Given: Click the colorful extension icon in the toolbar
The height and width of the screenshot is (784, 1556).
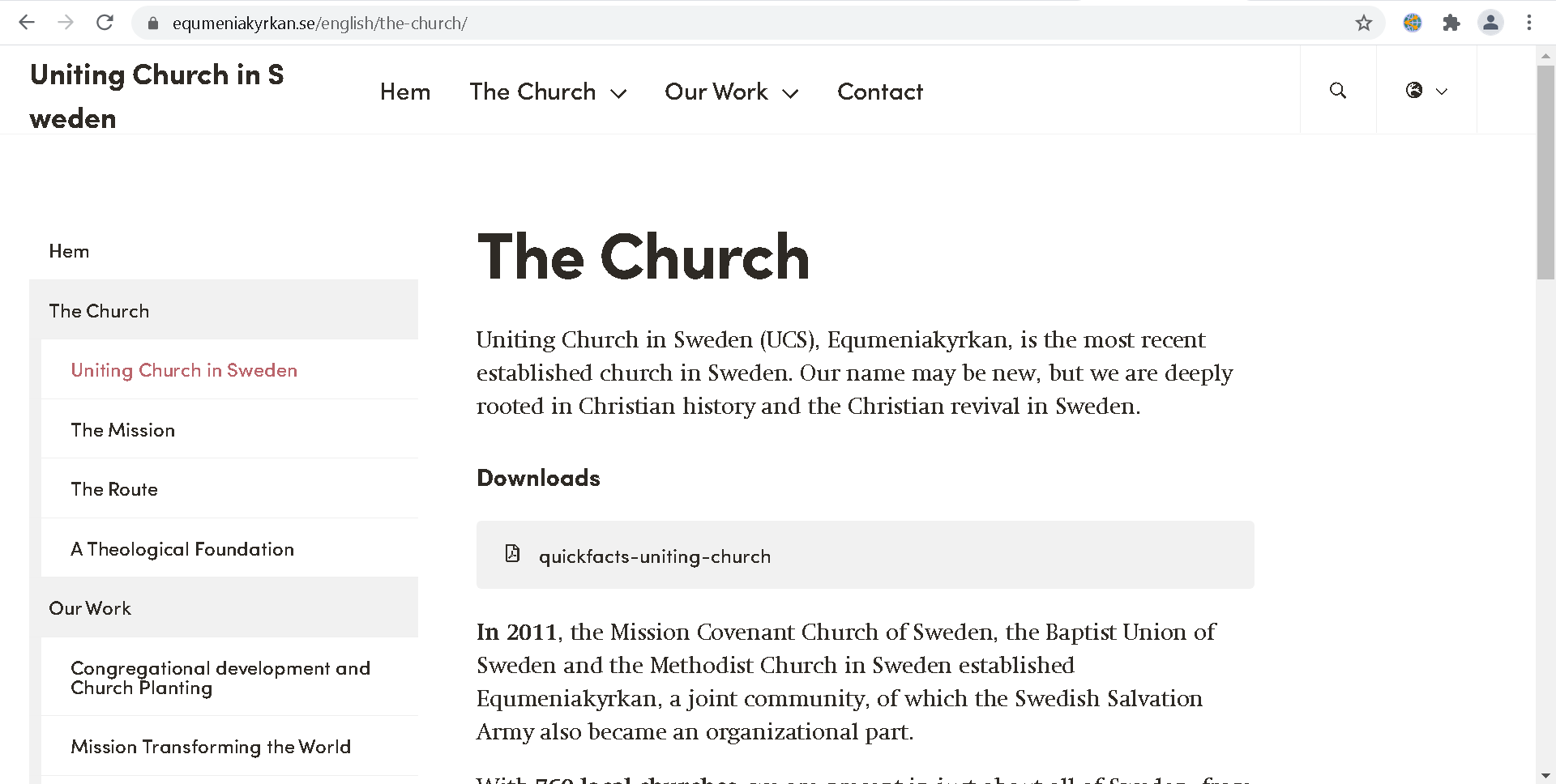Looking at the screenshot, I should point(1413,23).
